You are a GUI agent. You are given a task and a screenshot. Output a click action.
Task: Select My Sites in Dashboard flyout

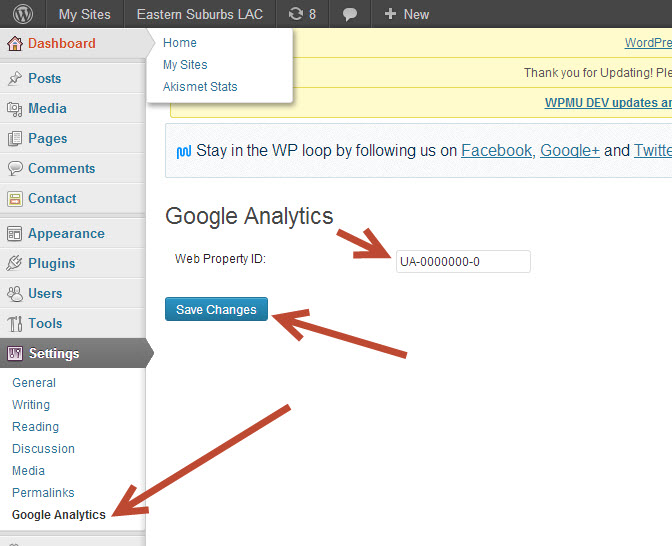tap(185, 65)
